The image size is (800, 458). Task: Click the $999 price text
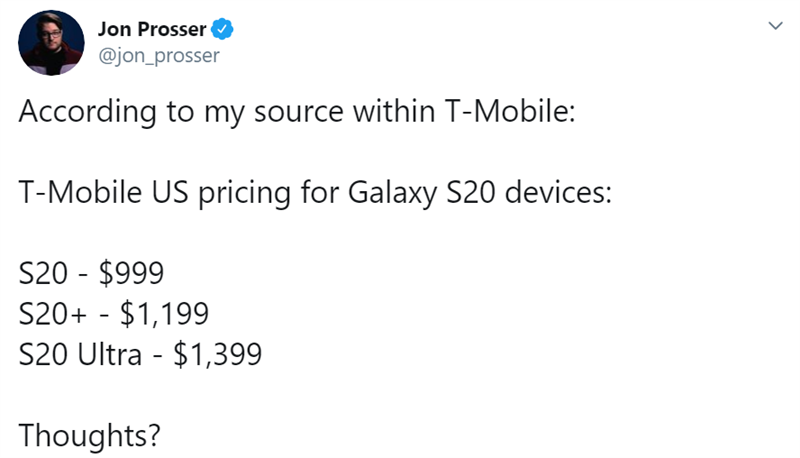(x=131, y=273)
